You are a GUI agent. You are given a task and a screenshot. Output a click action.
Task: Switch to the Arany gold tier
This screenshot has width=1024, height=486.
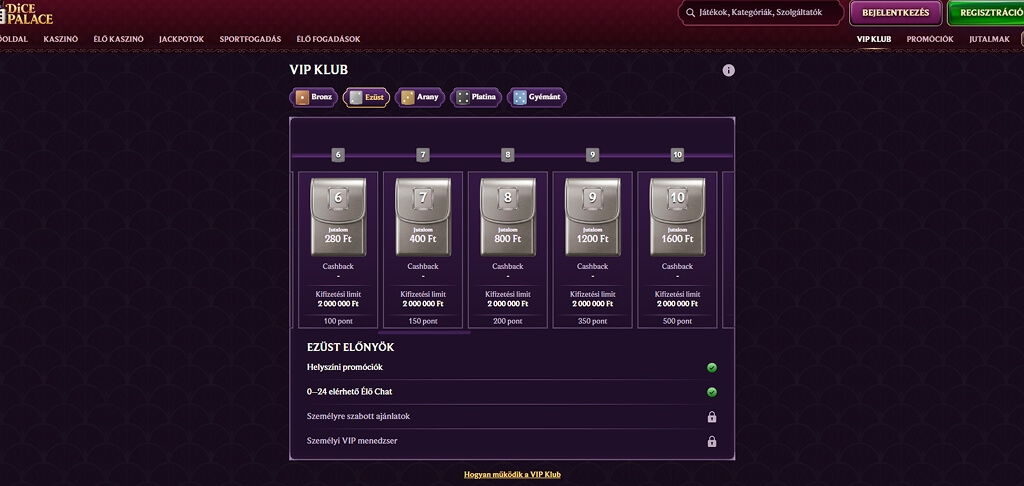420,97
